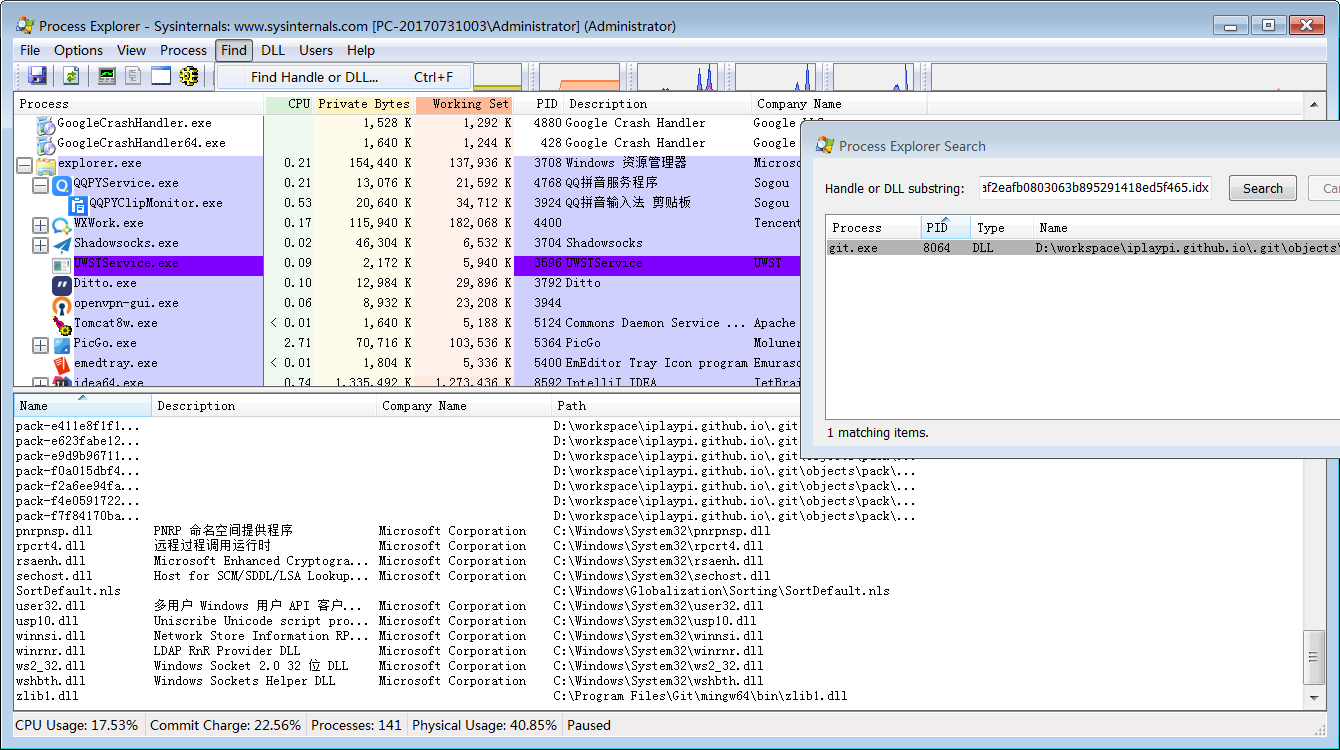Open the Options menu

click(x=78, y=50)
